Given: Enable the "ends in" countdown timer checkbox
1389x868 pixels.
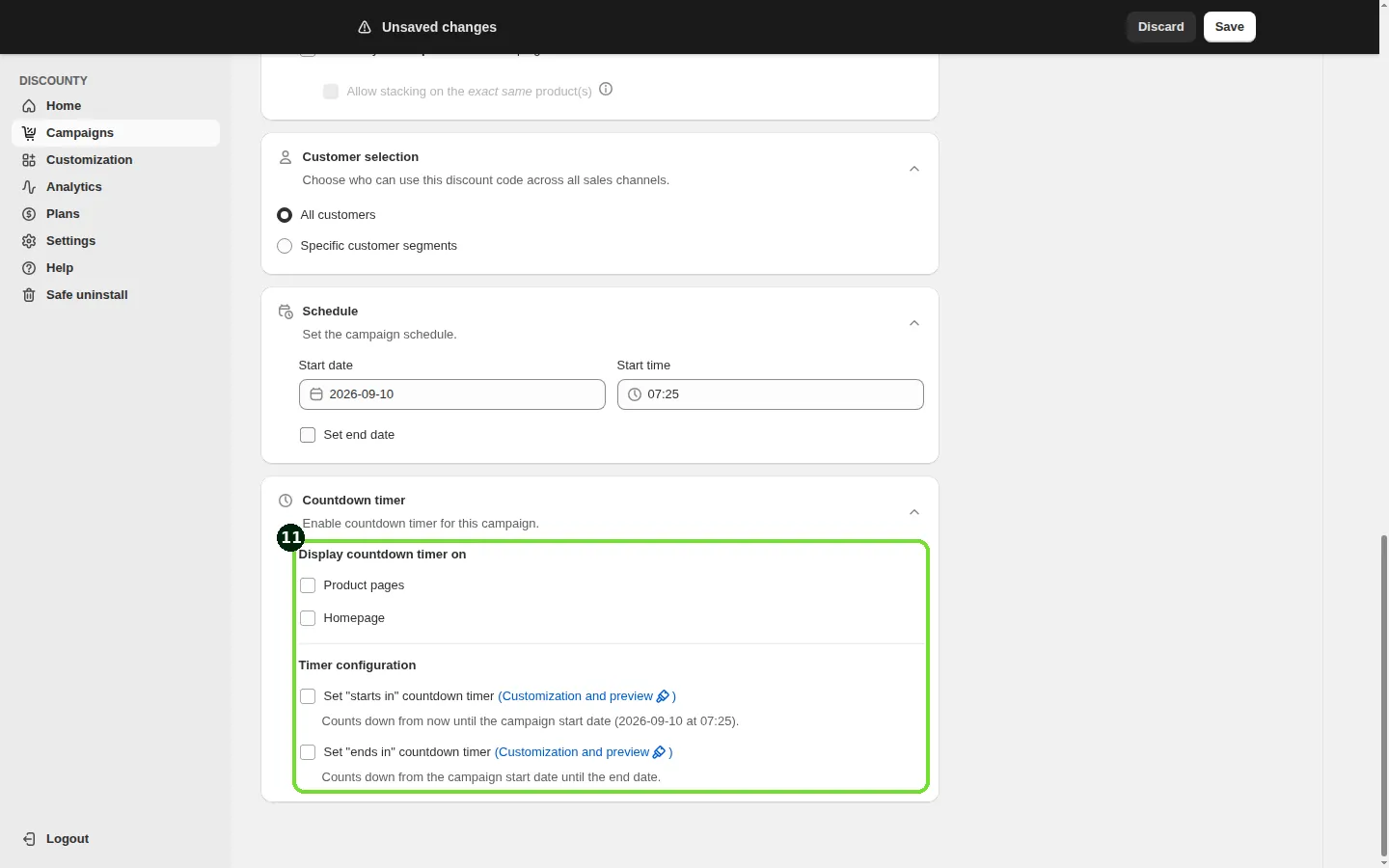Looking at the screenshot, I should coord(308,752).
